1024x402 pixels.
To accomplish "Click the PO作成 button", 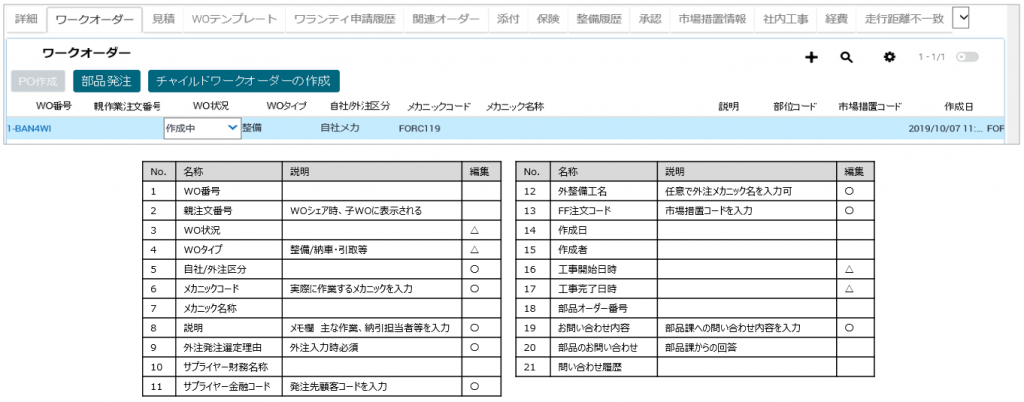I will (37, 81).
